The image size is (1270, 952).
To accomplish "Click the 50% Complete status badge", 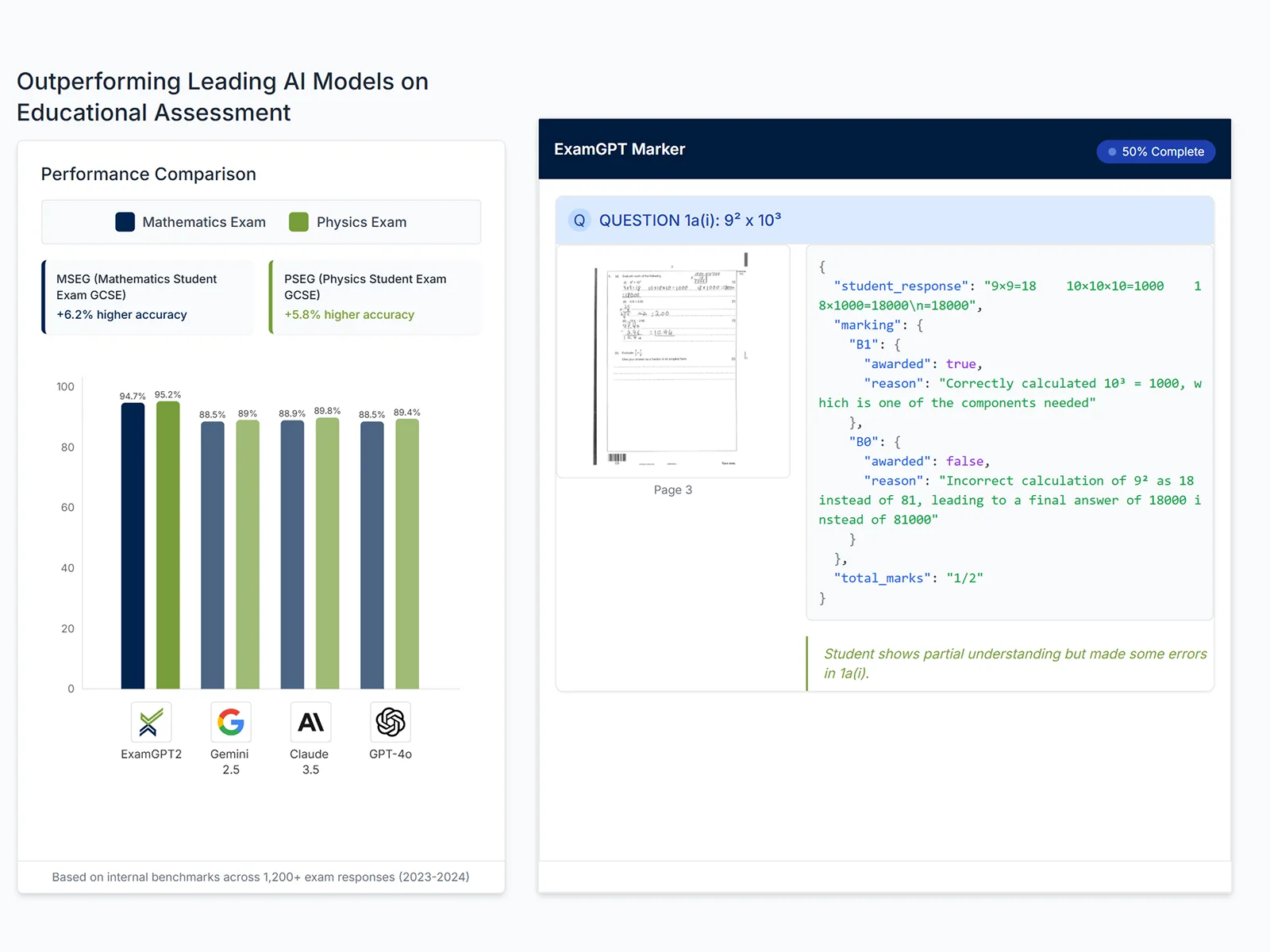I will pyautogui.click(x=1156, y=152).
